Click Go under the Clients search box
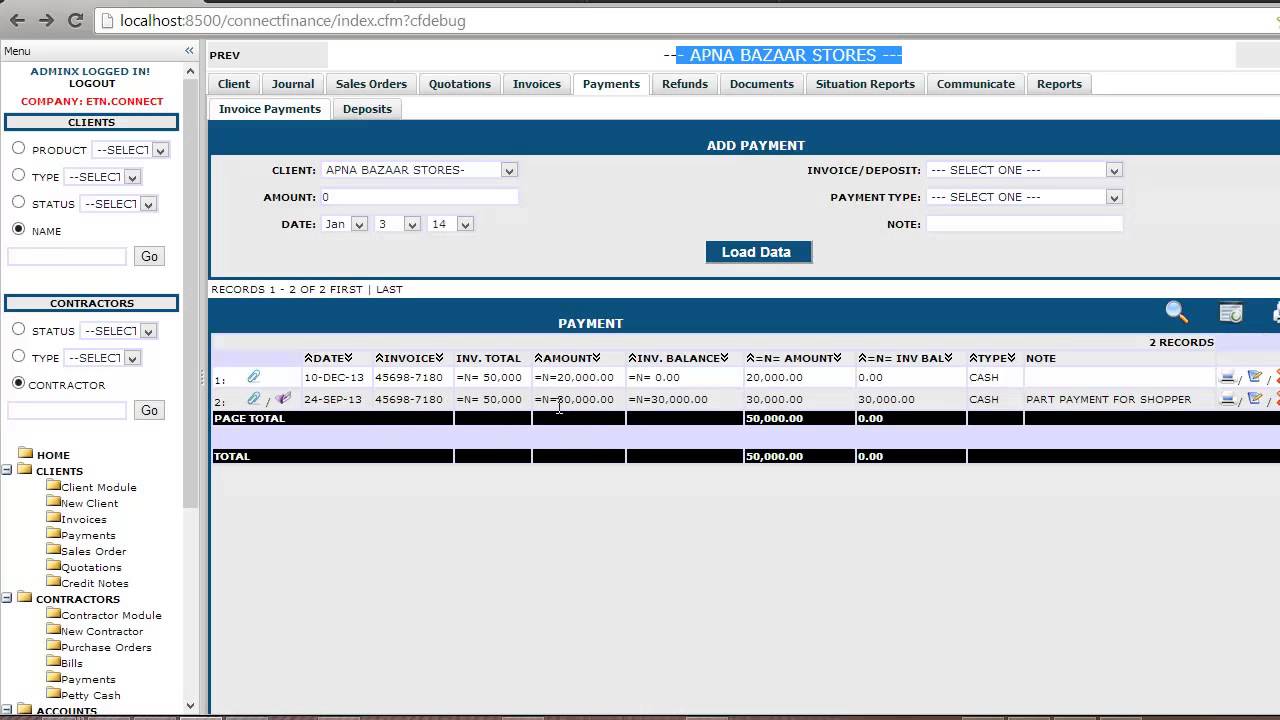Image resolution: width=1280 pixels, height=720 pixels. pos(149,256)
